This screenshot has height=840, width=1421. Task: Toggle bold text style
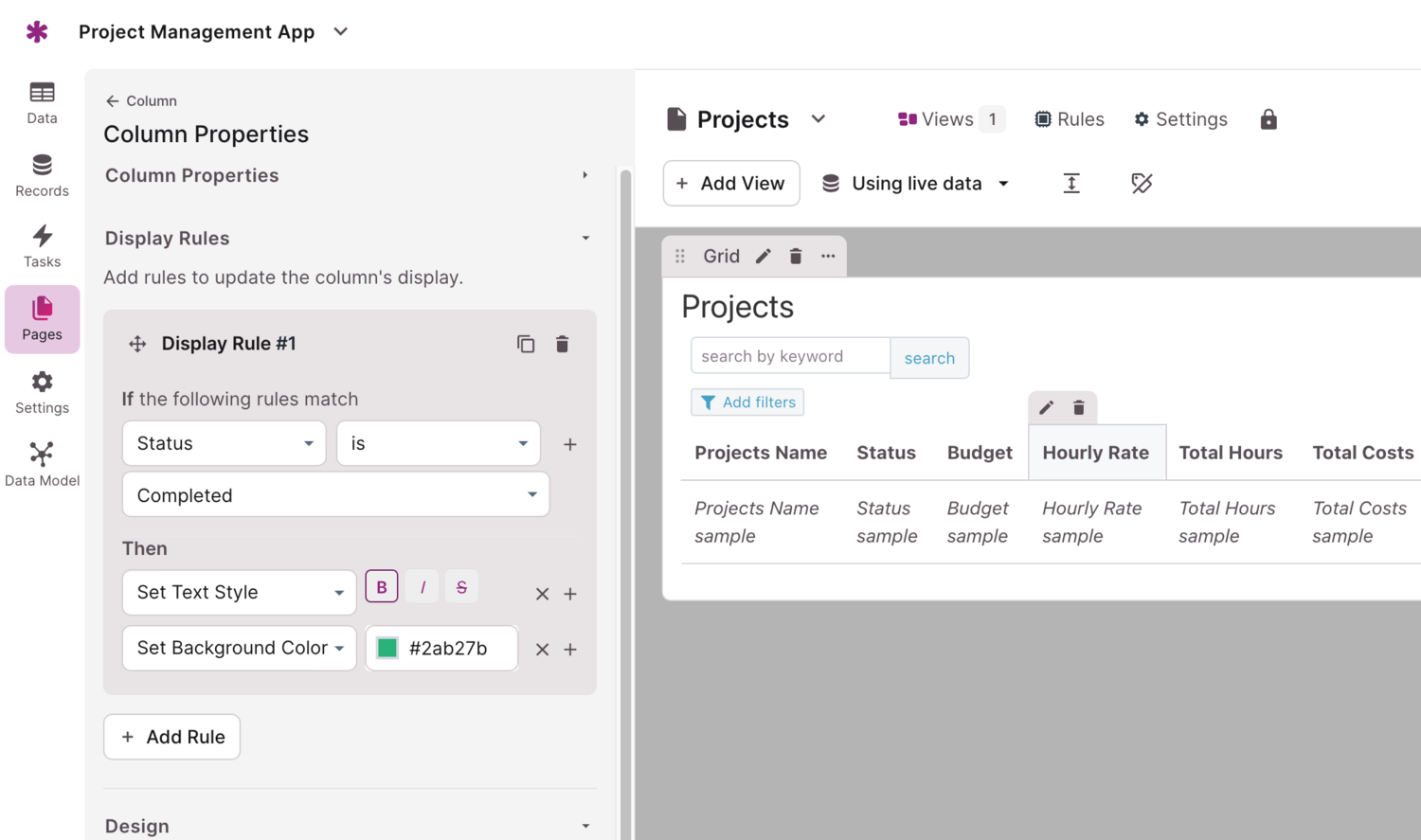coord(382,587)
